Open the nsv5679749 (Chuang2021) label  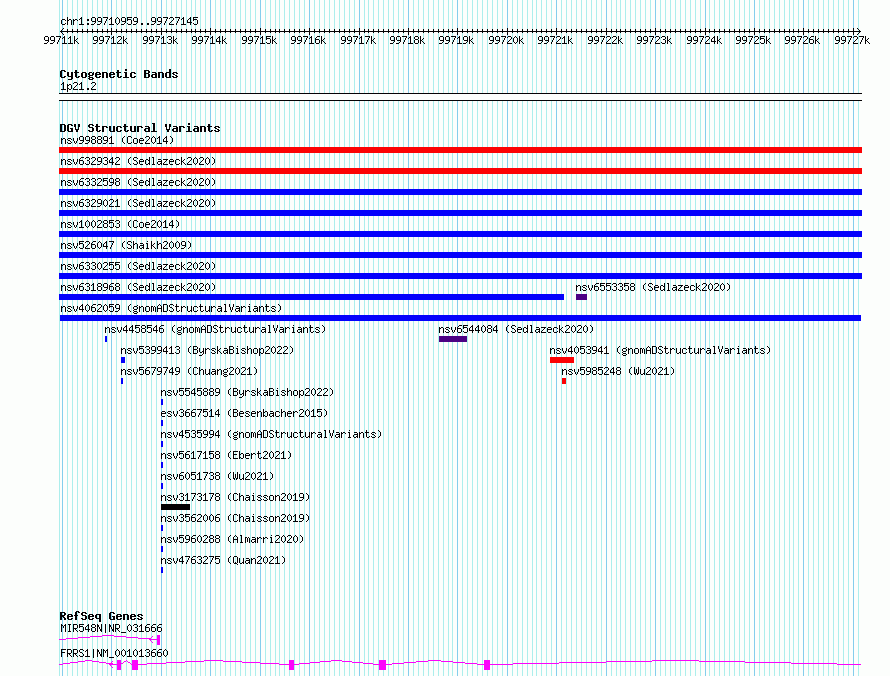[189, 371]
